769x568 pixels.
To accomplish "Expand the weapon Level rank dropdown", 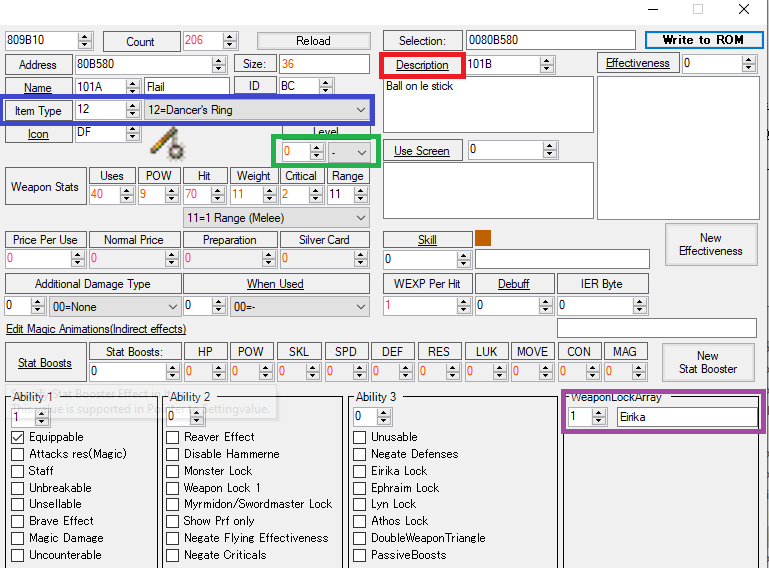I will 361,152.
